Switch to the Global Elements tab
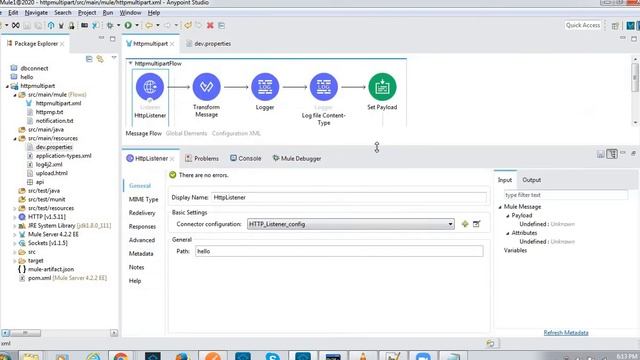640x360 pixels. 186,133
